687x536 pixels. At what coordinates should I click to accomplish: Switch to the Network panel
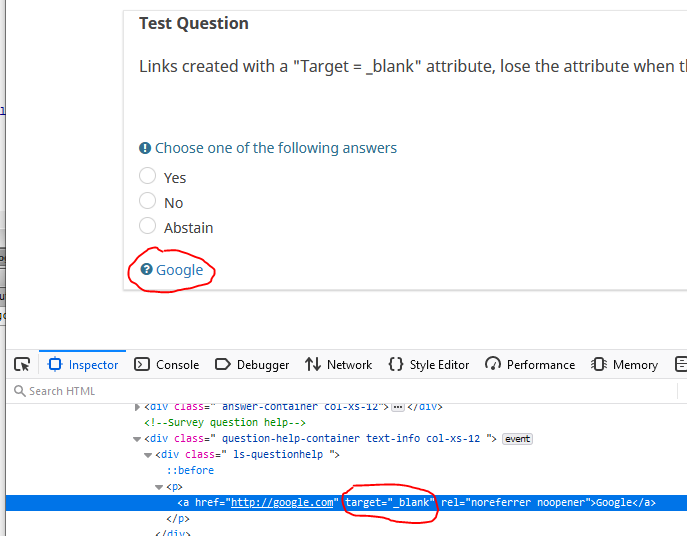pyautogui.click(x=338, y=365)
